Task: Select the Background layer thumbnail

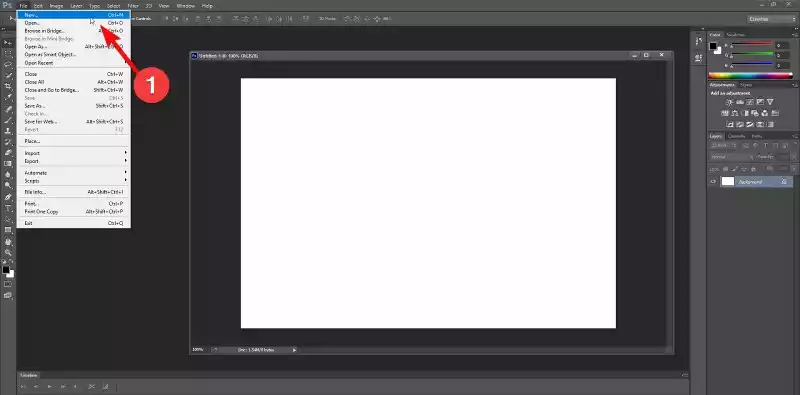Action: click(x=728, y=182)
